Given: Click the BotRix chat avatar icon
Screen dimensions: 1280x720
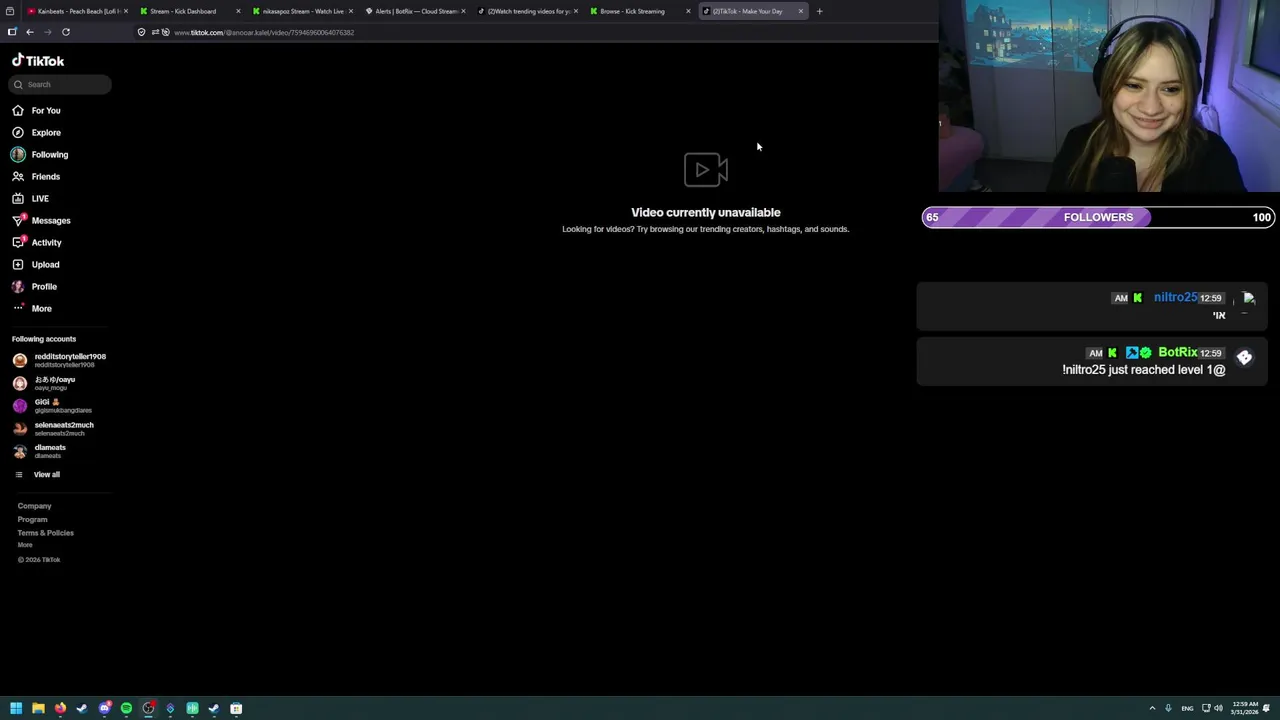Looking at the screenshot, I should tap(1244, 358).
